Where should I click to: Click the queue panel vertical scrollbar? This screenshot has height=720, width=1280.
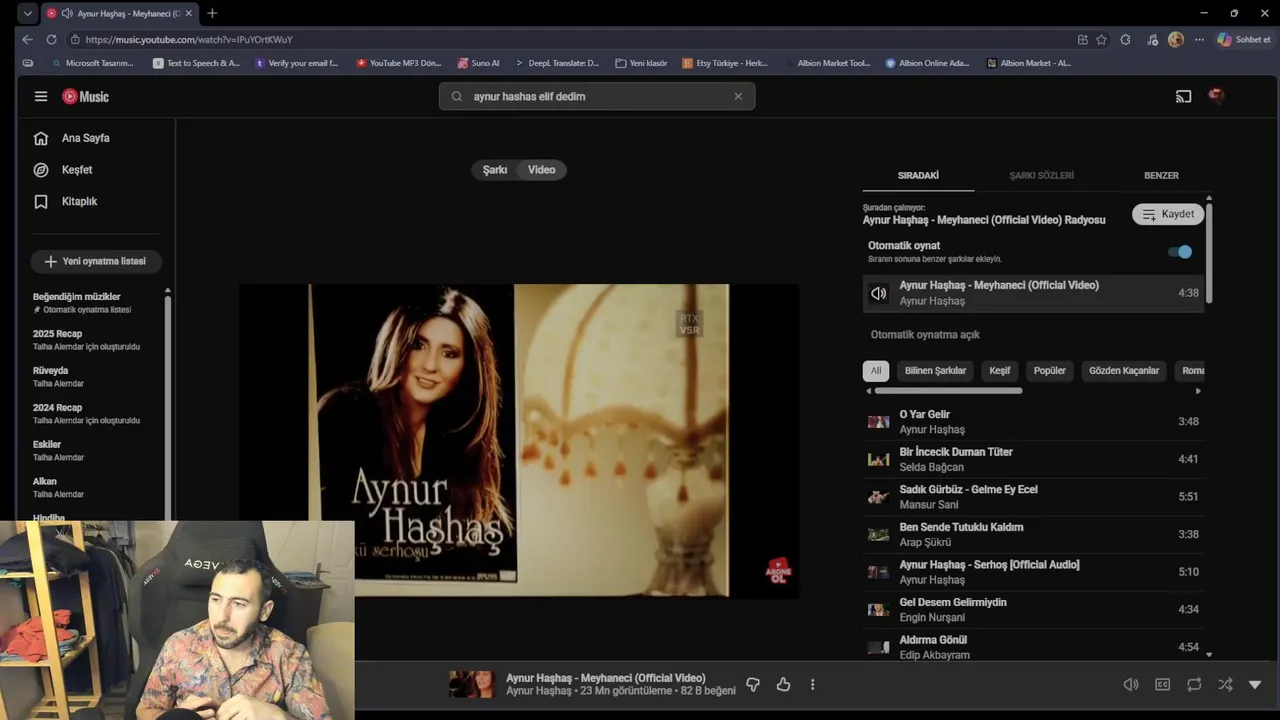click(x=1209, y=252)
